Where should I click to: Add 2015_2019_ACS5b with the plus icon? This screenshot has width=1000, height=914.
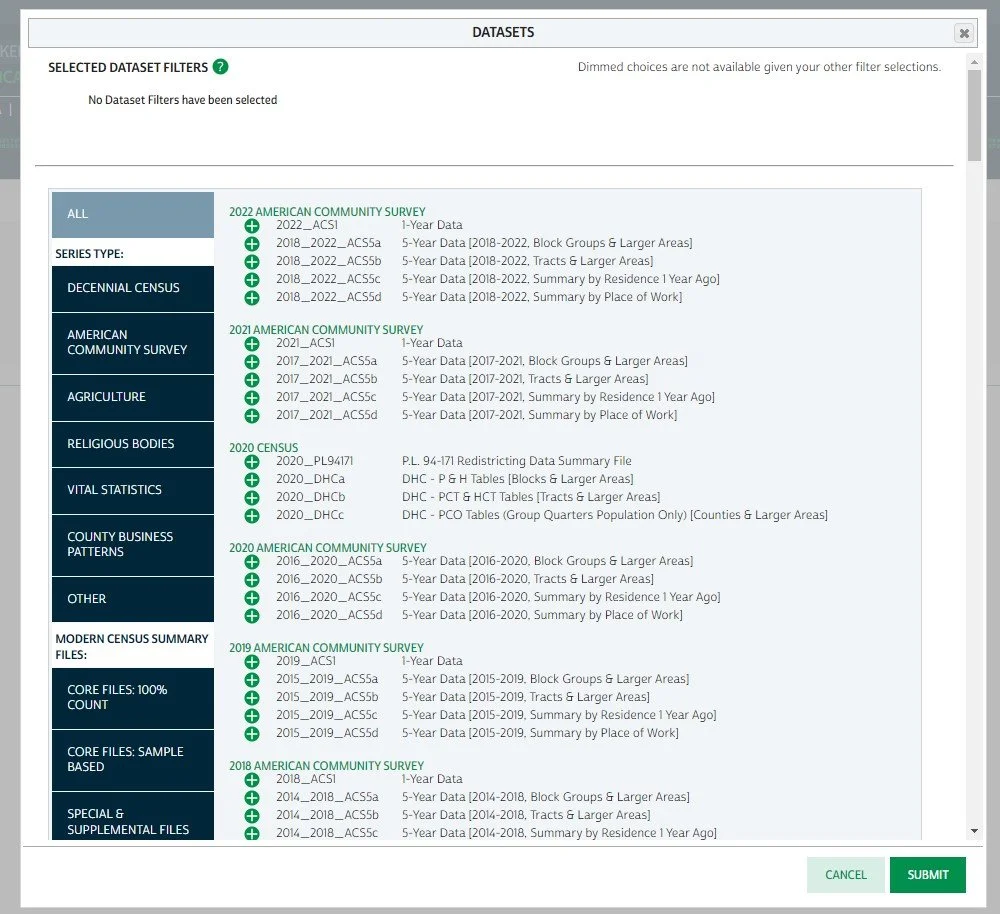click(x=252, y=698)
